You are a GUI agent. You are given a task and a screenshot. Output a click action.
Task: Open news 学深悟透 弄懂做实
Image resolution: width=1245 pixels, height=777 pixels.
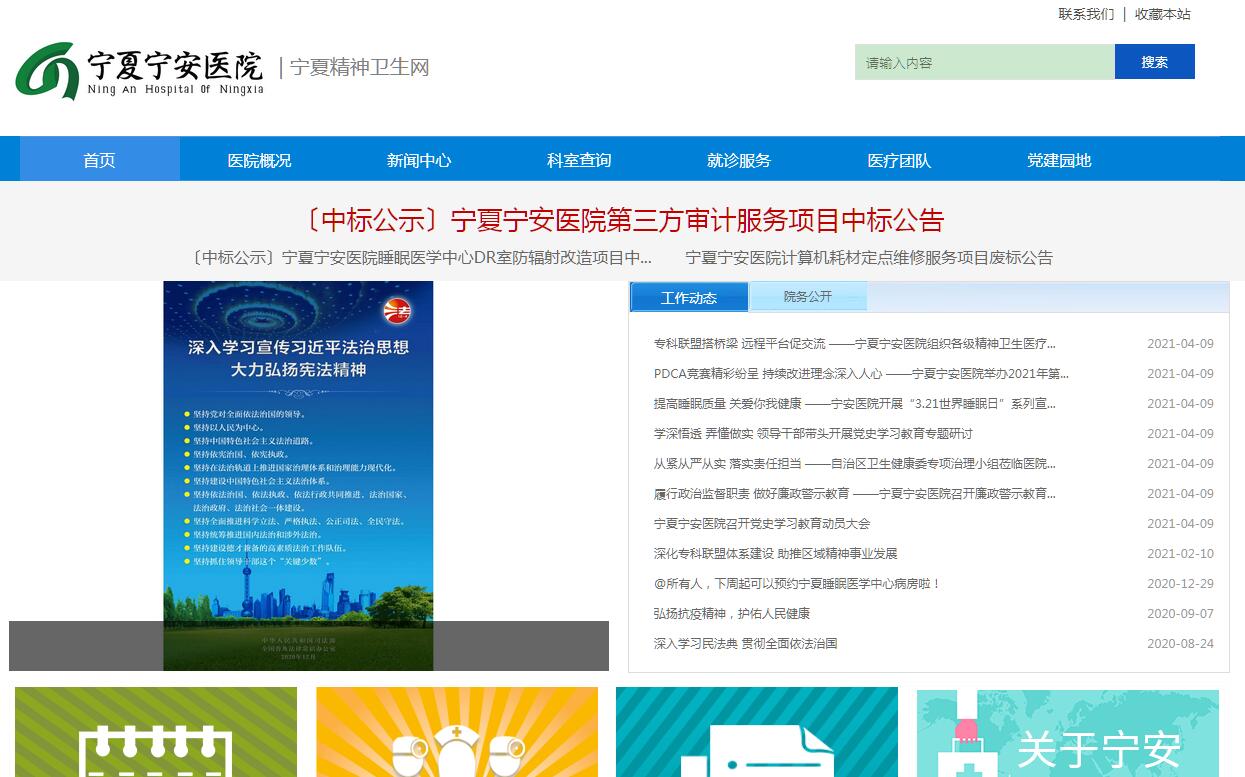(813, 434)
